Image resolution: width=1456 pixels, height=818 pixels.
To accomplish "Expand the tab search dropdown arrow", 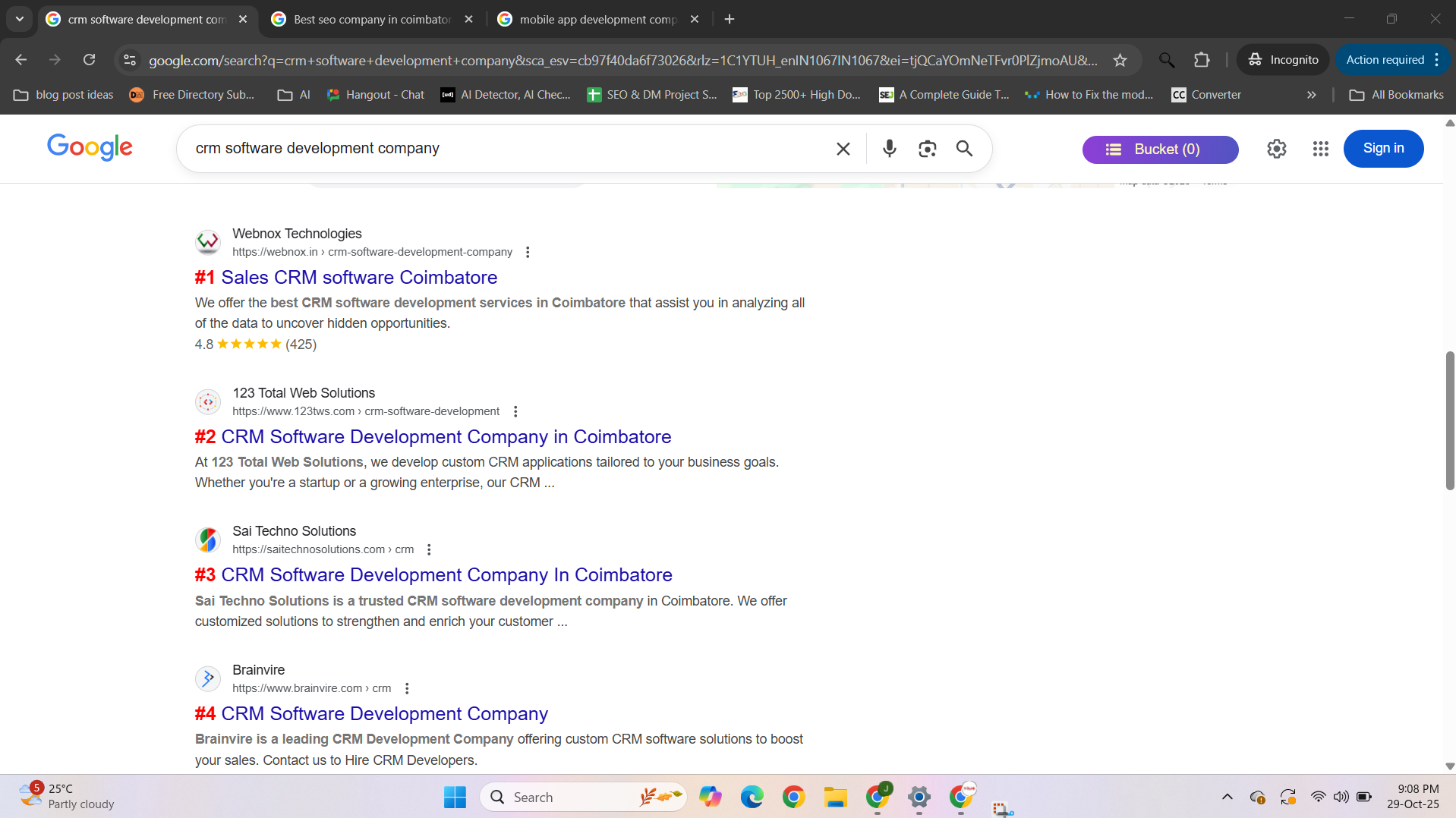I will pos(20,19).
